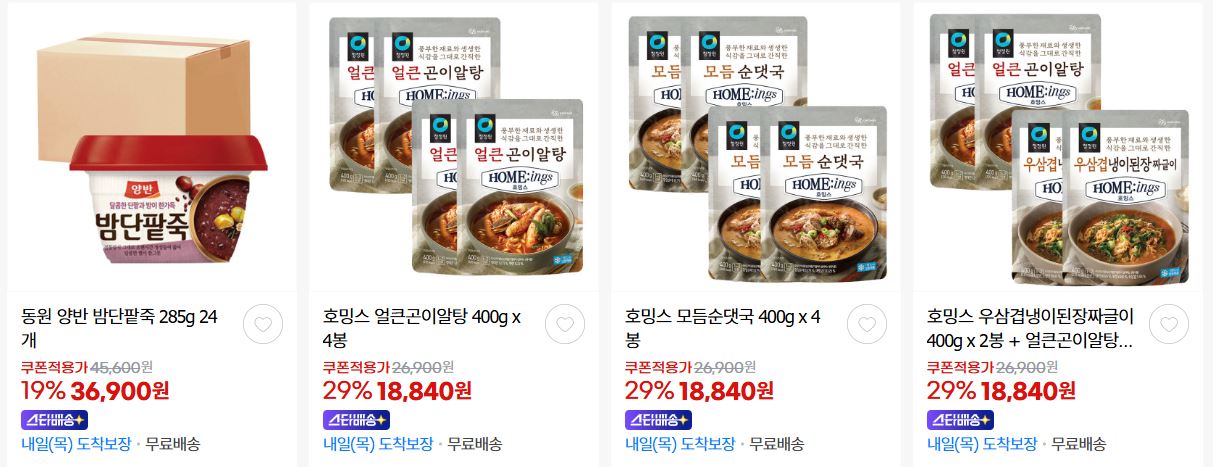Open title link 동원 양반 밤단팥죽 285g 24개
Image resolution: width=1213 pixels, height=467 pixels.
pyautogui.click(x=120, y=329)
